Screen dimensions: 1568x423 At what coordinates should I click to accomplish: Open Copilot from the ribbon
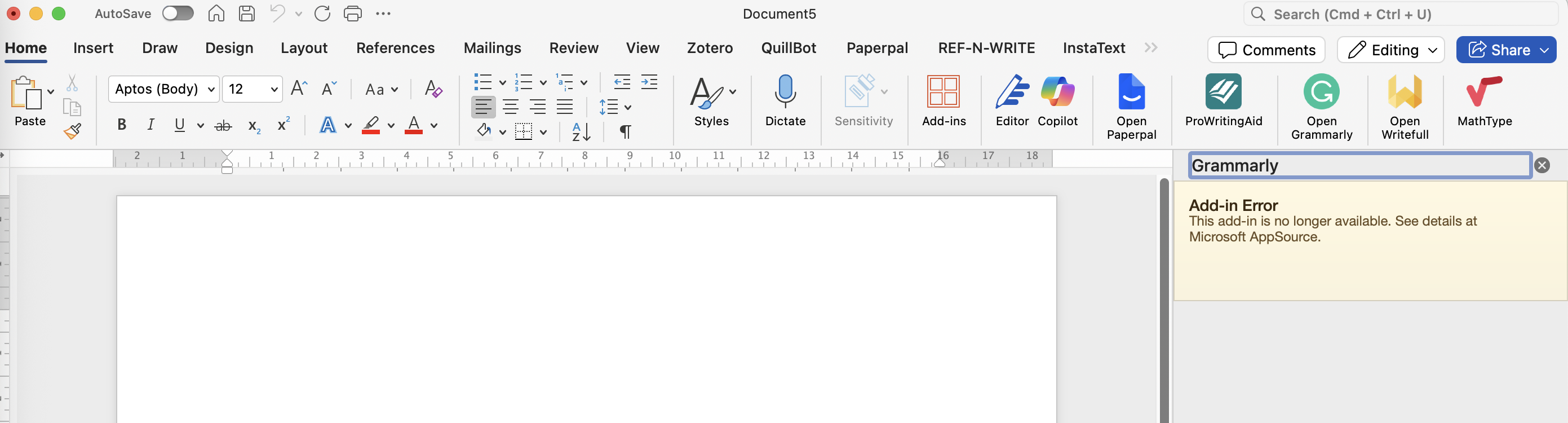point(1057,100)
